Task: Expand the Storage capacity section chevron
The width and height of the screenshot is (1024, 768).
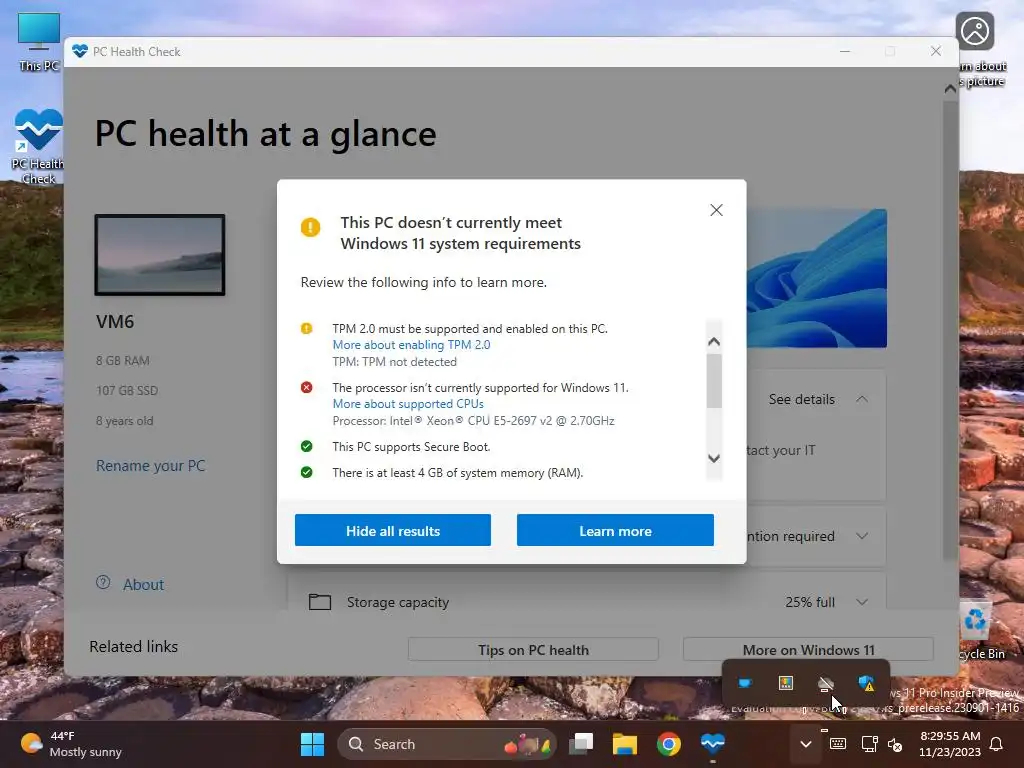Action: pyautogui.click(x=862, y=602)
